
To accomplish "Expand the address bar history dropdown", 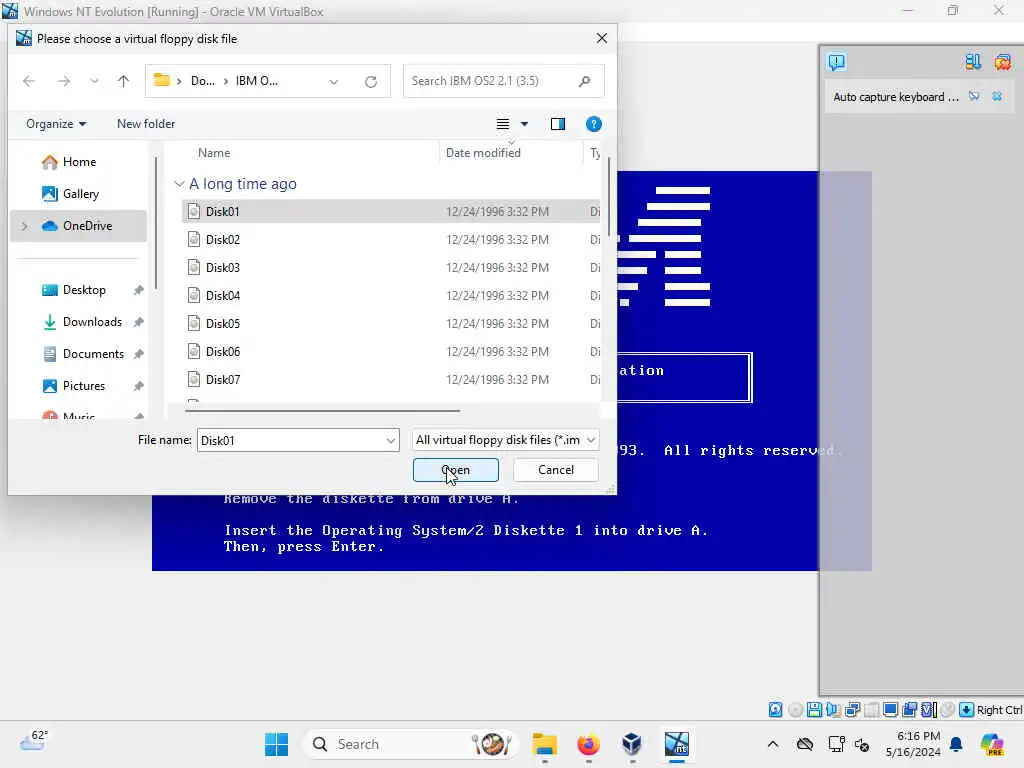I will (x=334, y=82).
